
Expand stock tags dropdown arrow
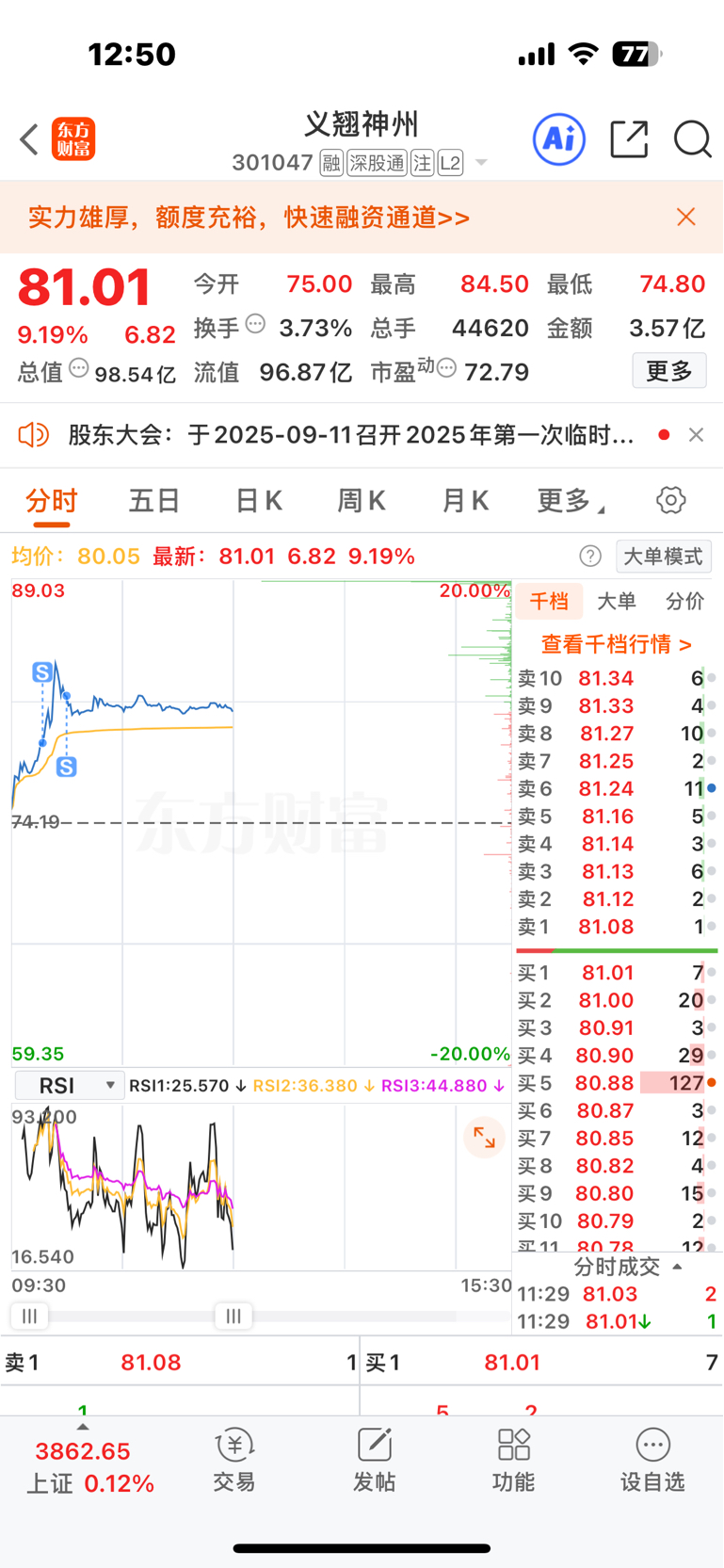[x=481, y=163]
